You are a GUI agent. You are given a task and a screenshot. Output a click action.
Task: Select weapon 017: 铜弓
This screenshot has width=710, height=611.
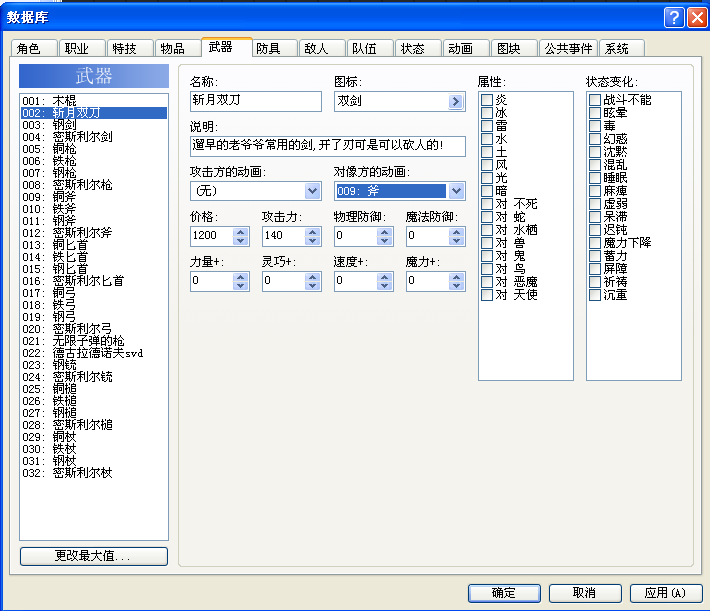94,293
